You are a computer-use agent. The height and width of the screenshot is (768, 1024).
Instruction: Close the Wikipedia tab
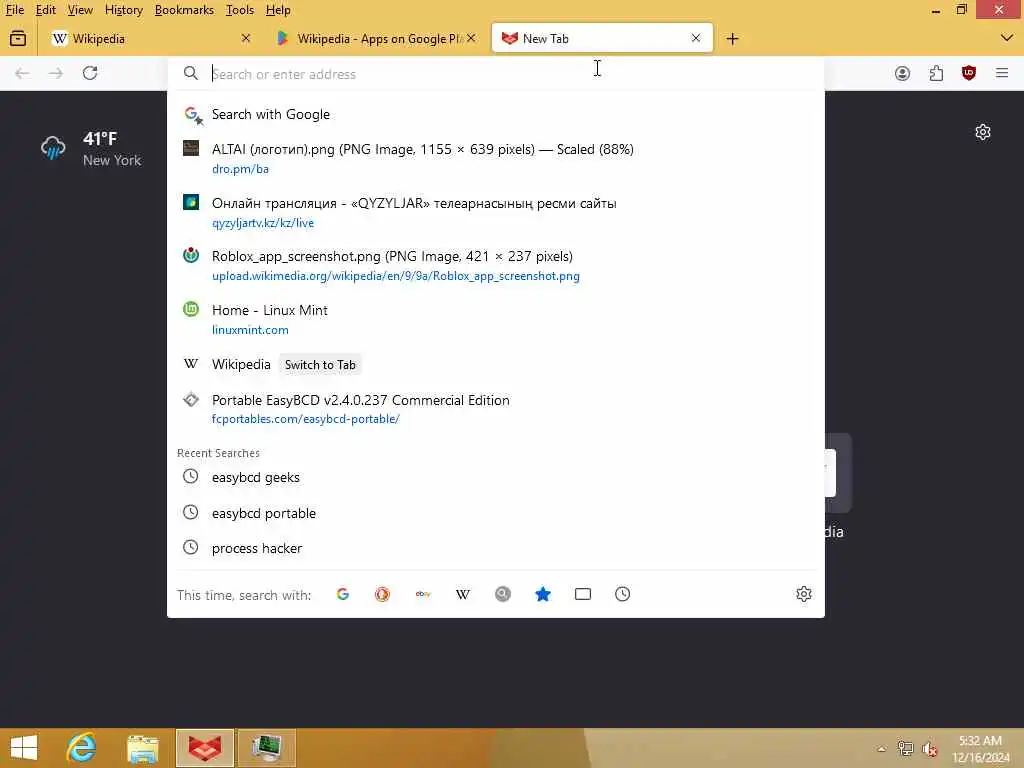[x=246, y=39]
